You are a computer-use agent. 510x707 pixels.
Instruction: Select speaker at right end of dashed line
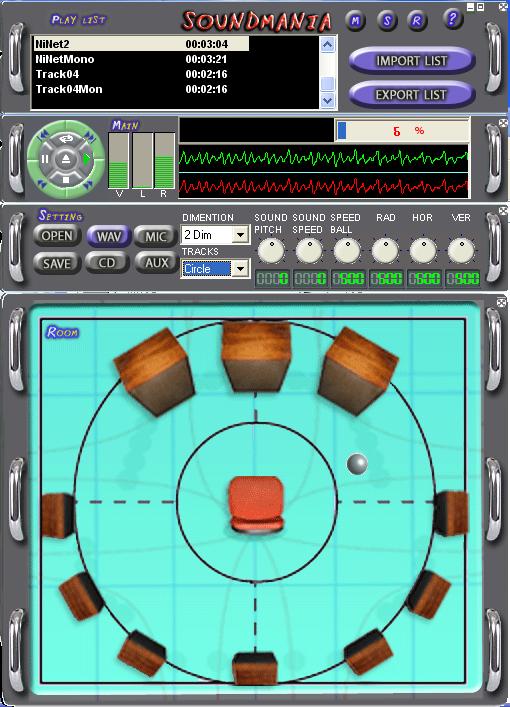click(x=451, y=513)
